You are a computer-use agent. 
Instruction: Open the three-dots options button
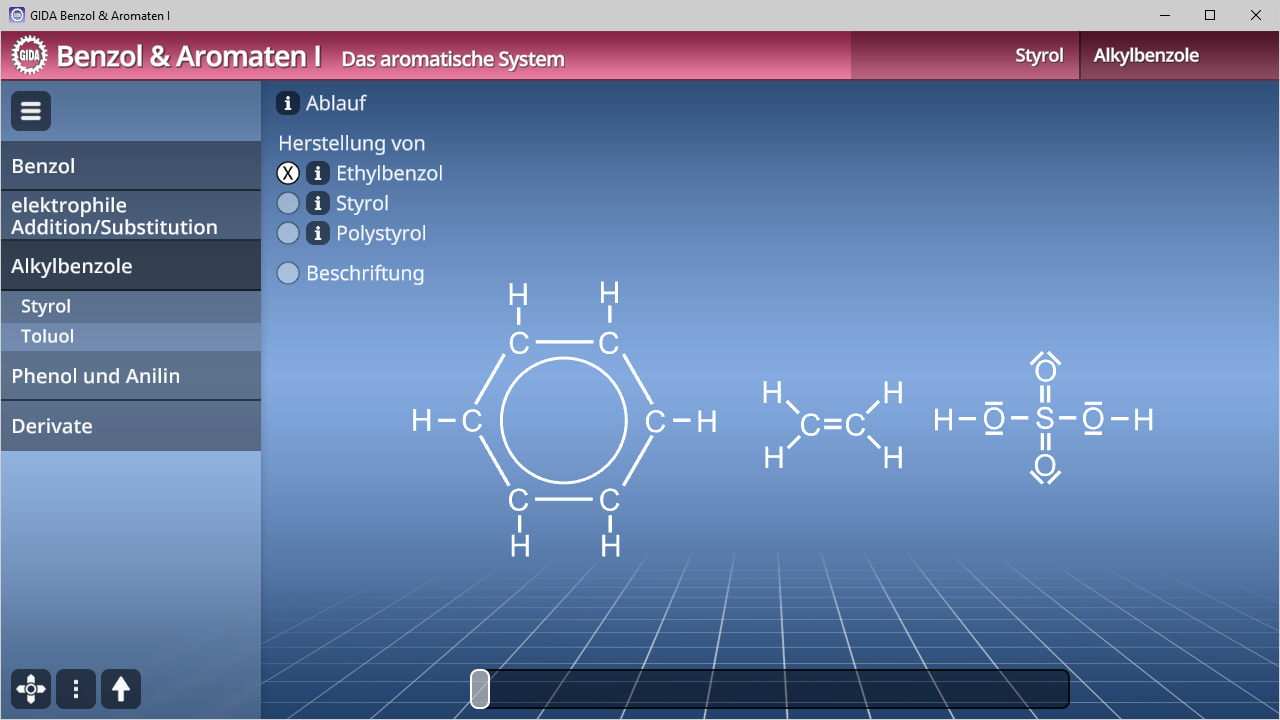76,689
